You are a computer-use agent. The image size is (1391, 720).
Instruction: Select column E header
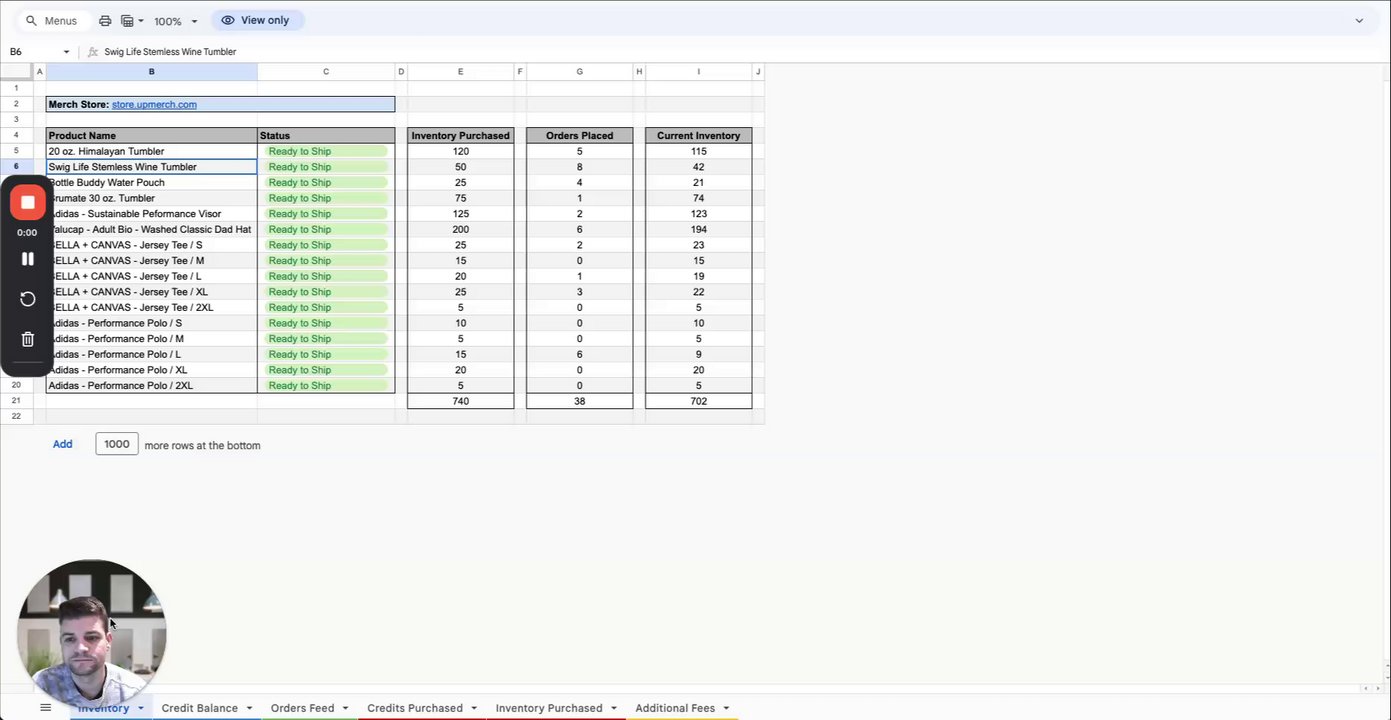point(460,72)
